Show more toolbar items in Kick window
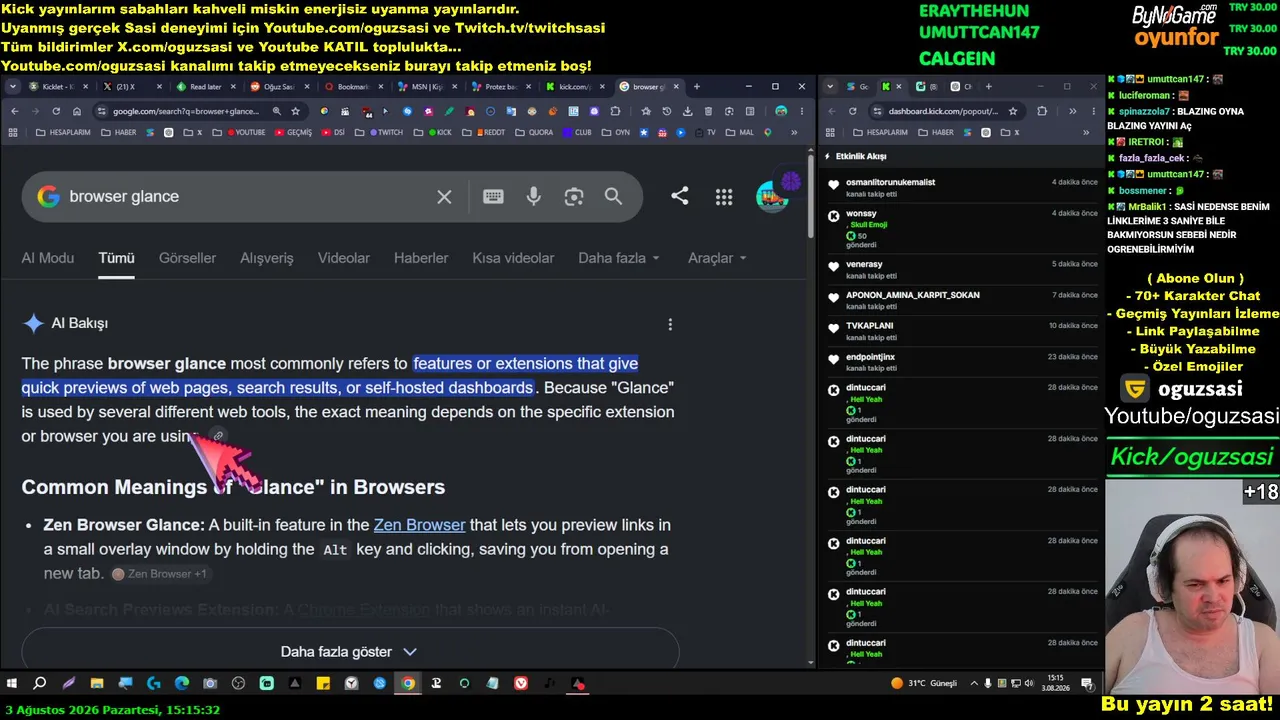This screenshot has width=1280, height=720. pos(1072,111)
